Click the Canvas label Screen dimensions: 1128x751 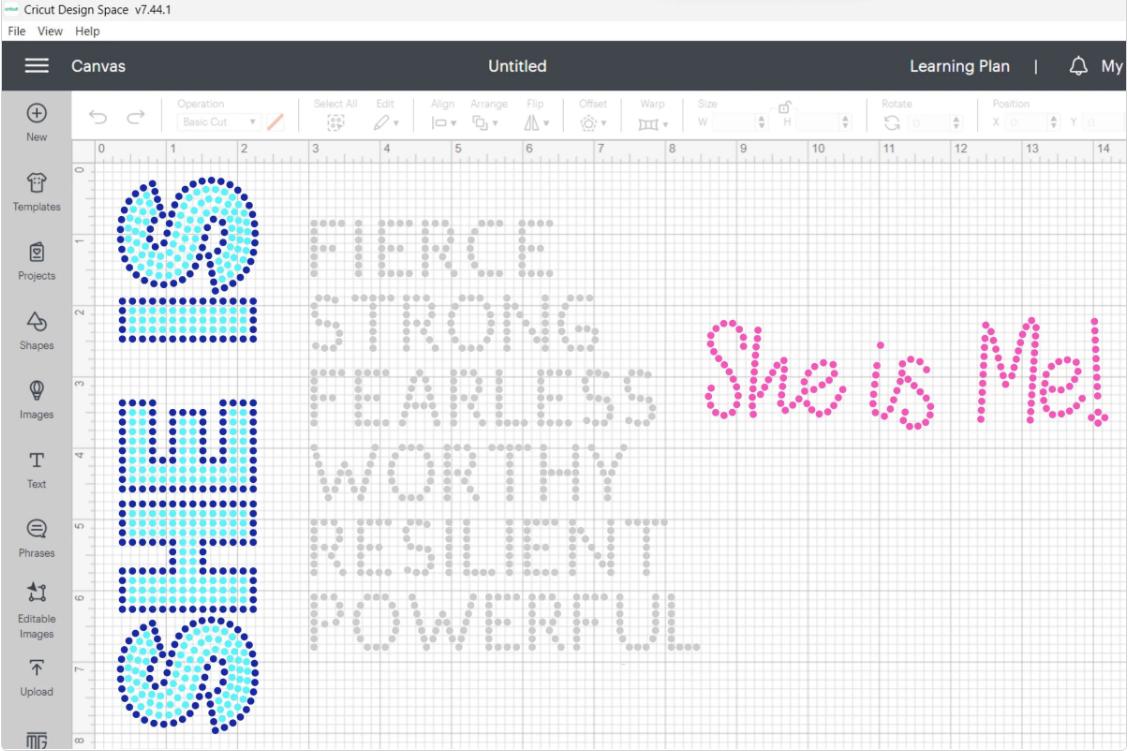pyautogui.click(x=98, y=66)
